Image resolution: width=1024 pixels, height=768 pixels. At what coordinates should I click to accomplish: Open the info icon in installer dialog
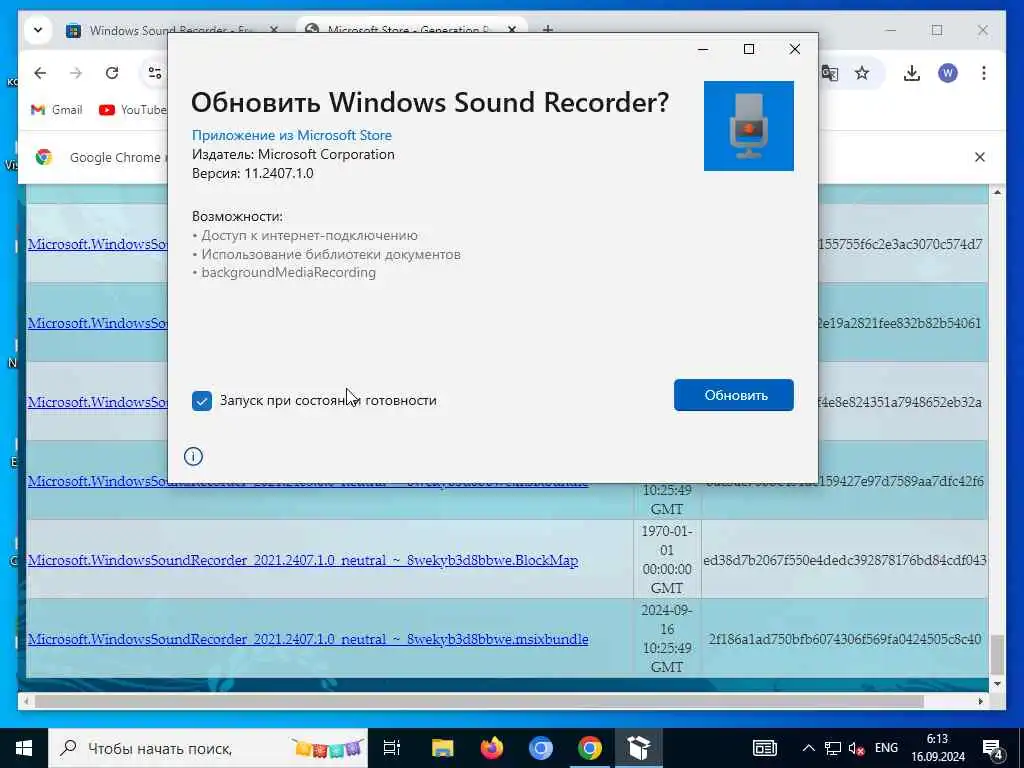pyautogui.click(x=193, y=456)
